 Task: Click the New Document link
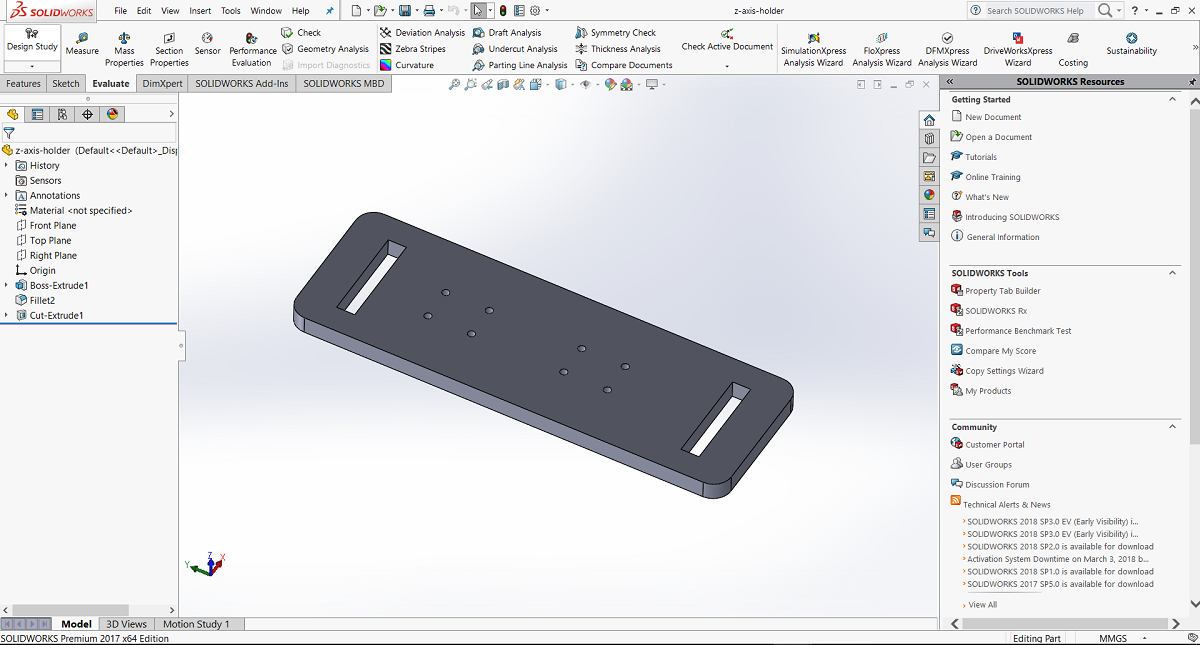click(993, 117)
